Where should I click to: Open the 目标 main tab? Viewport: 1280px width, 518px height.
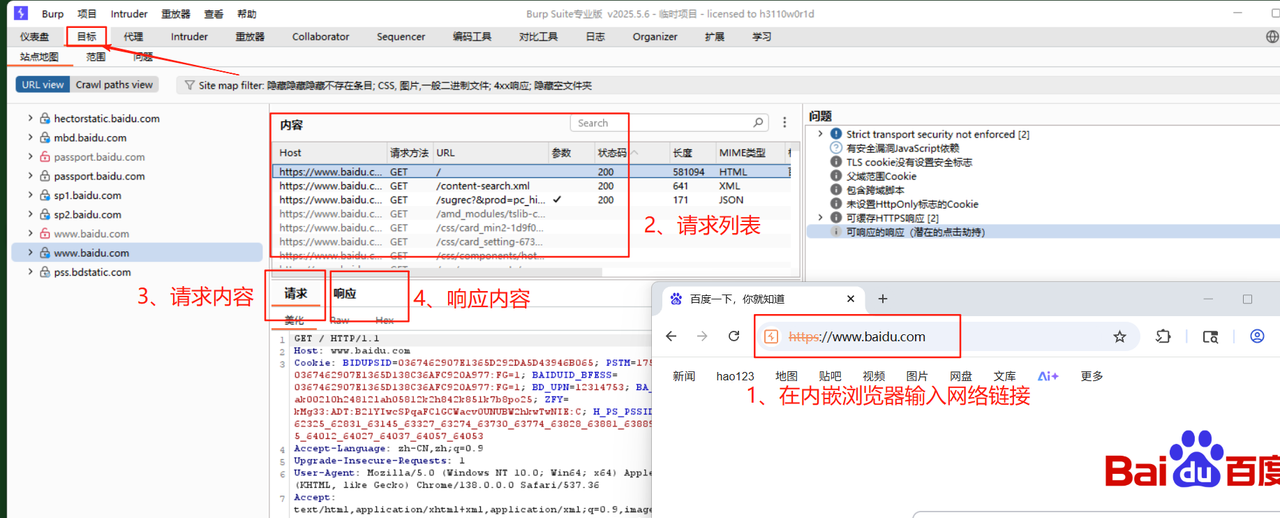87,37
